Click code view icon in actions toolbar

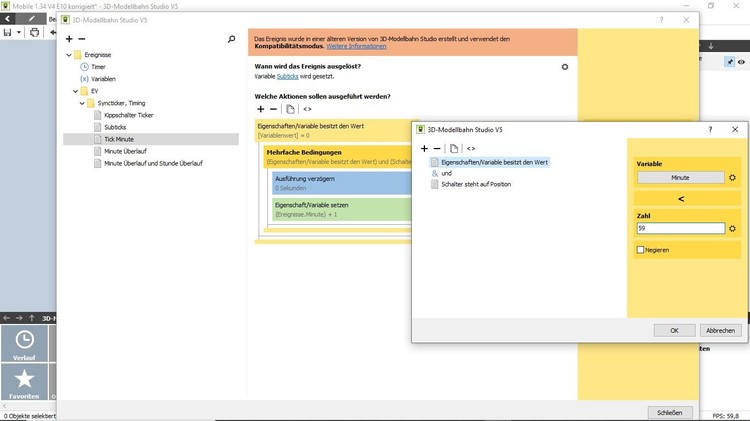308,109
